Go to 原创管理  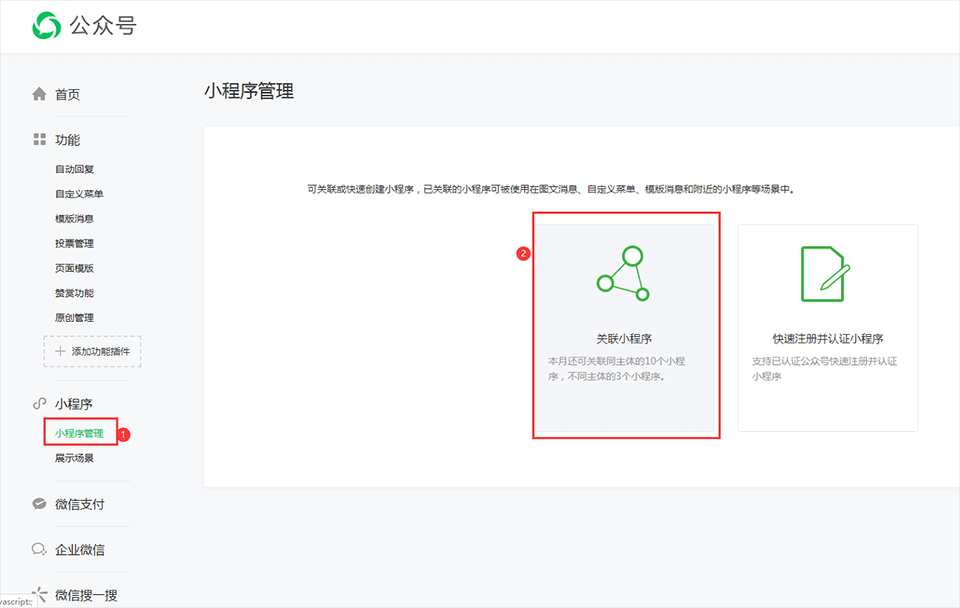click(74, 318)
